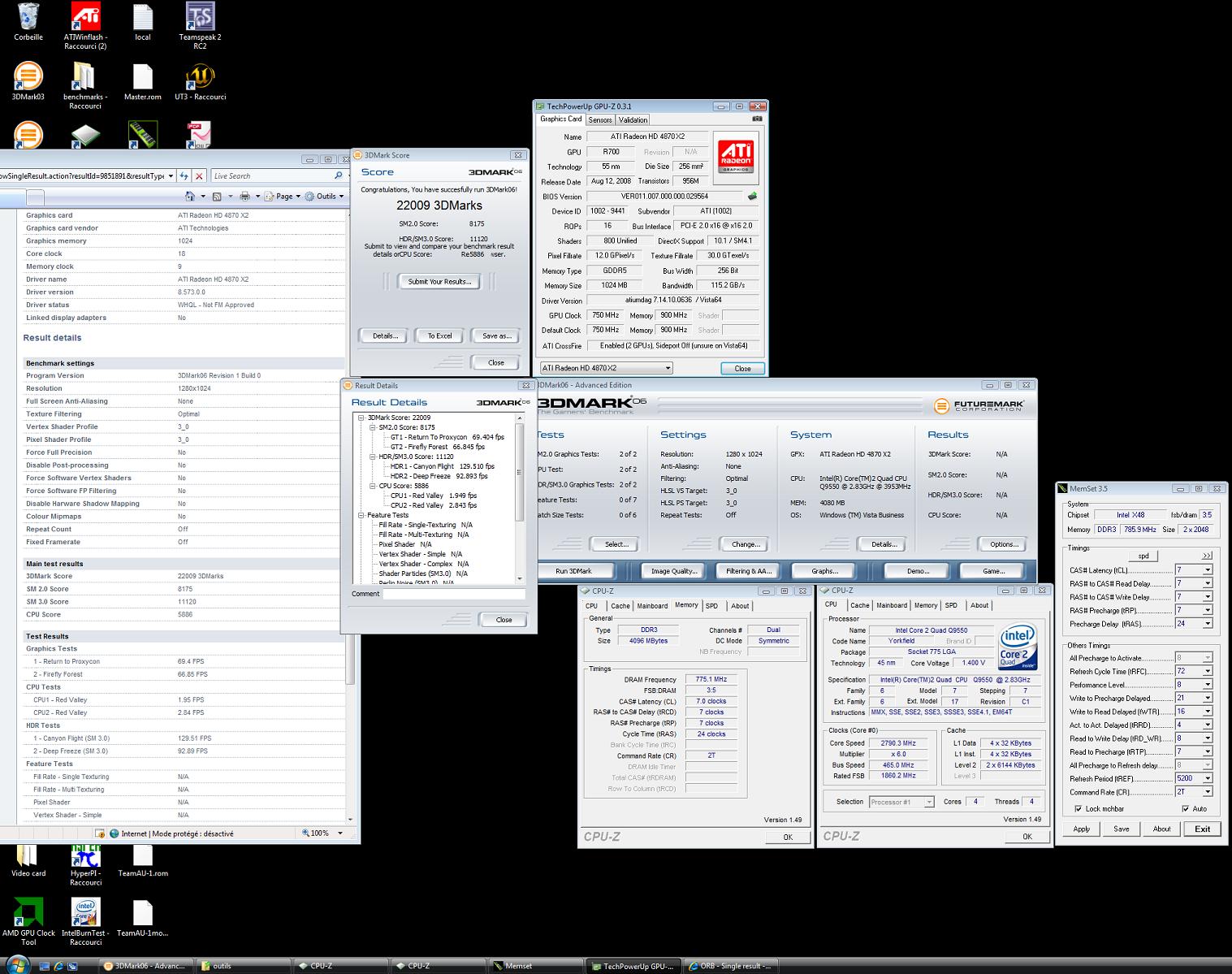1232x974 pixels.
Task: Click the To Excel button in Score window
Action: point(439,335)
